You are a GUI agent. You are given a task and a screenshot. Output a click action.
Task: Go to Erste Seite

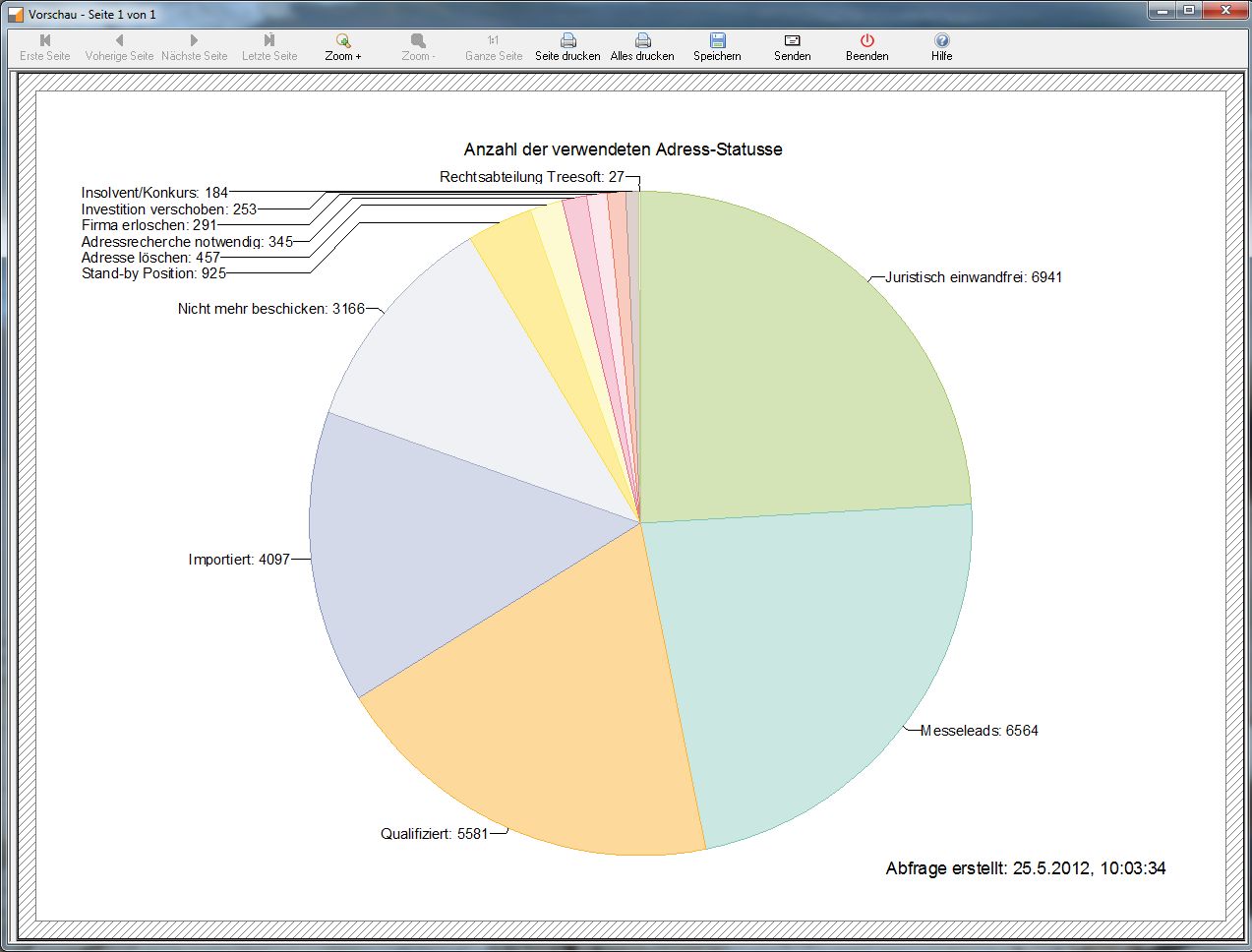click(x=45, y=41)
